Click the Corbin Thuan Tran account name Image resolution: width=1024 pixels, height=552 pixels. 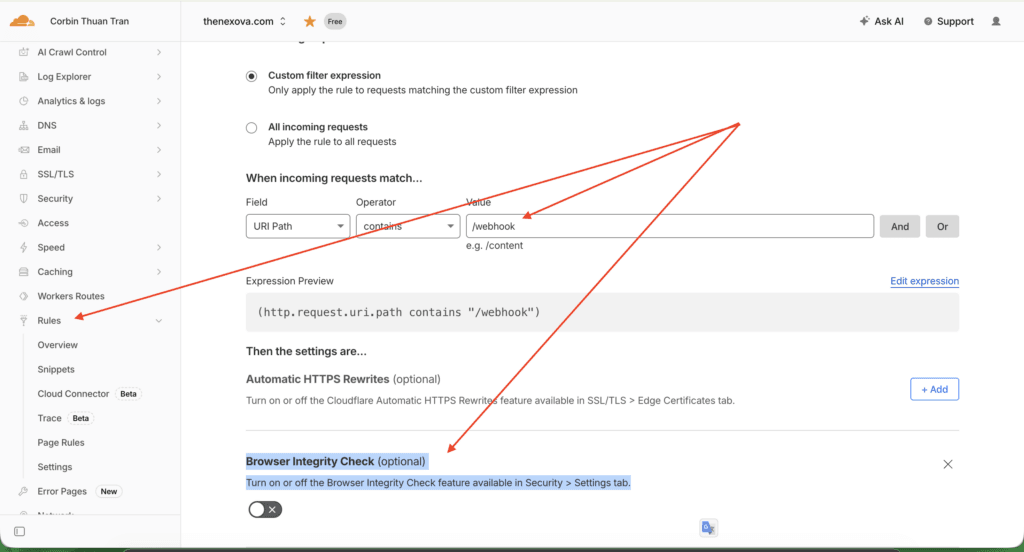pyautogui.click(x=89, y=21)
